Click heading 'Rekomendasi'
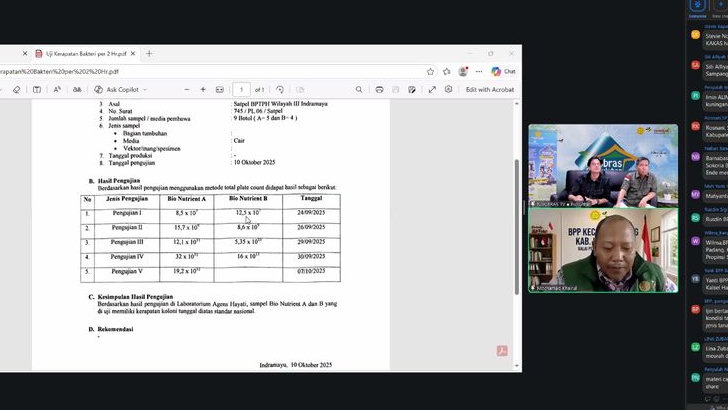Screen dimensions: 728x410 tap(115, 329)
